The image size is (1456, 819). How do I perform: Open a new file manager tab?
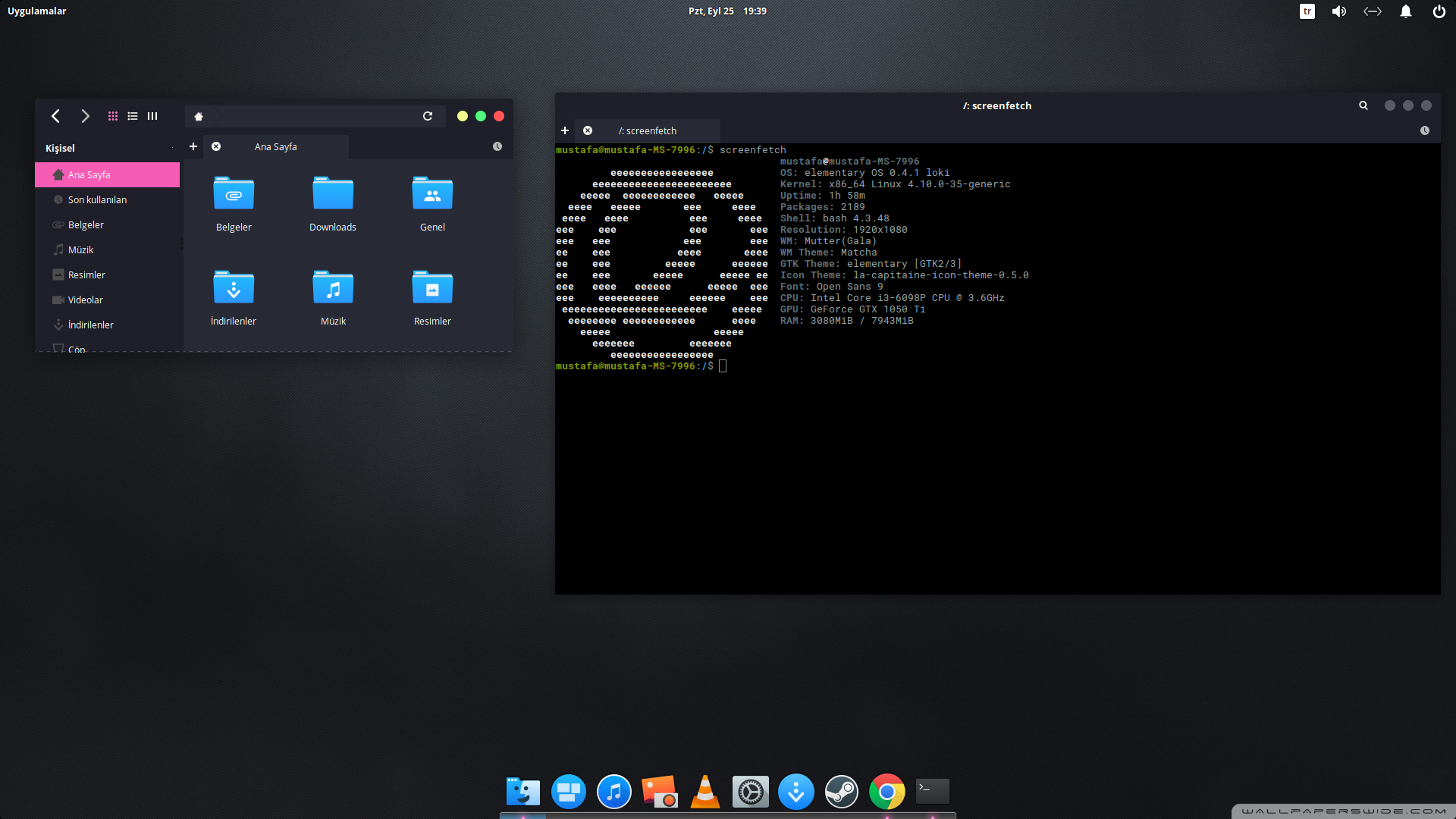click(x=193, y=146)
